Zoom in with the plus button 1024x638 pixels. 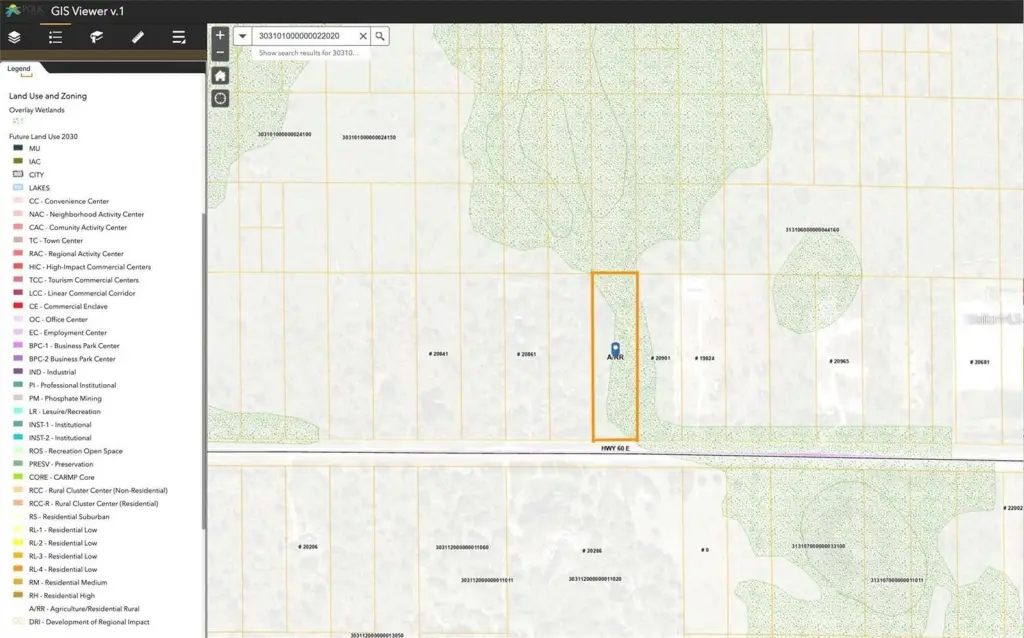[x=220, y=35]
